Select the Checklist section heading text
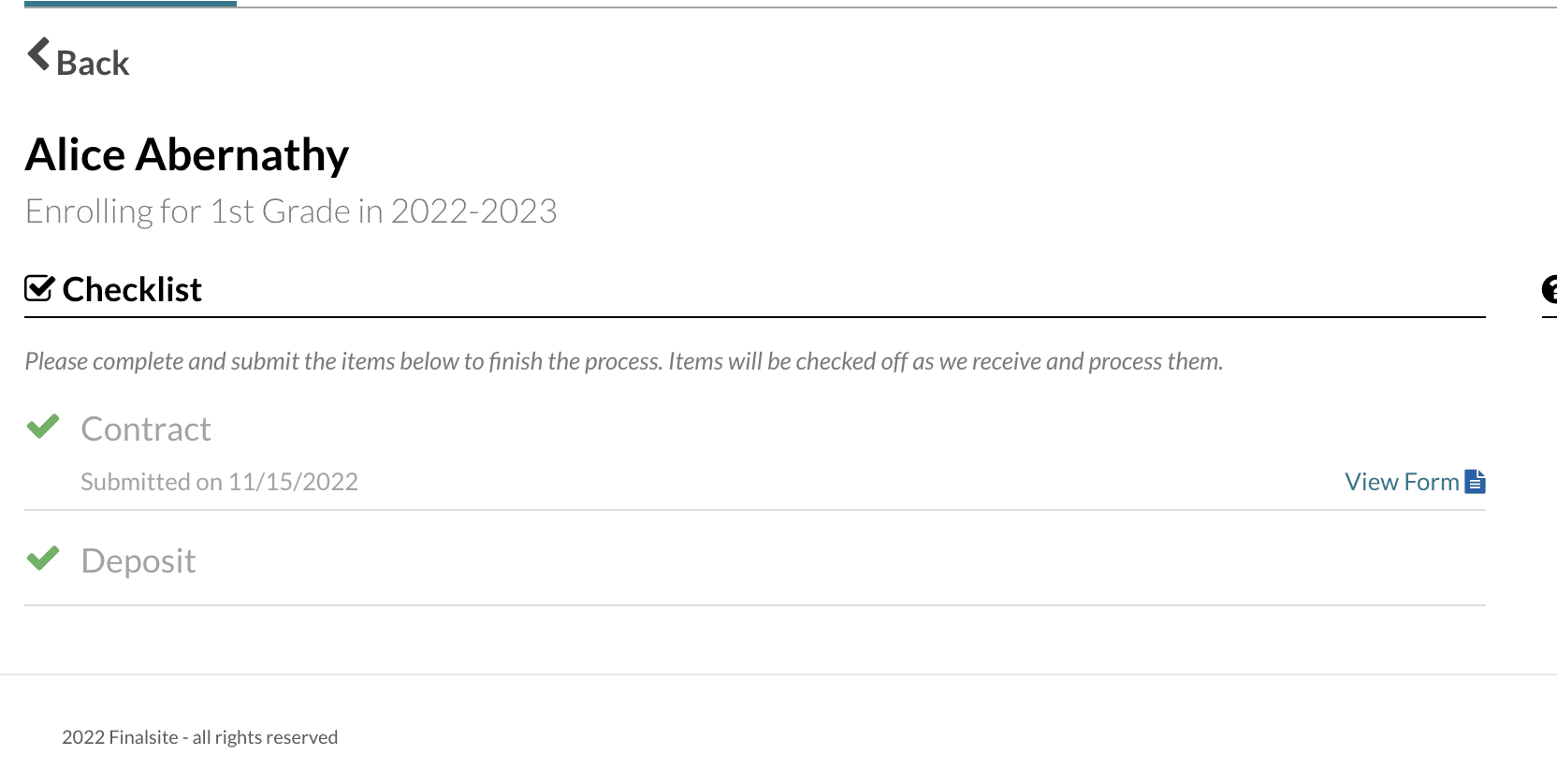 click(x=132, y=290)
